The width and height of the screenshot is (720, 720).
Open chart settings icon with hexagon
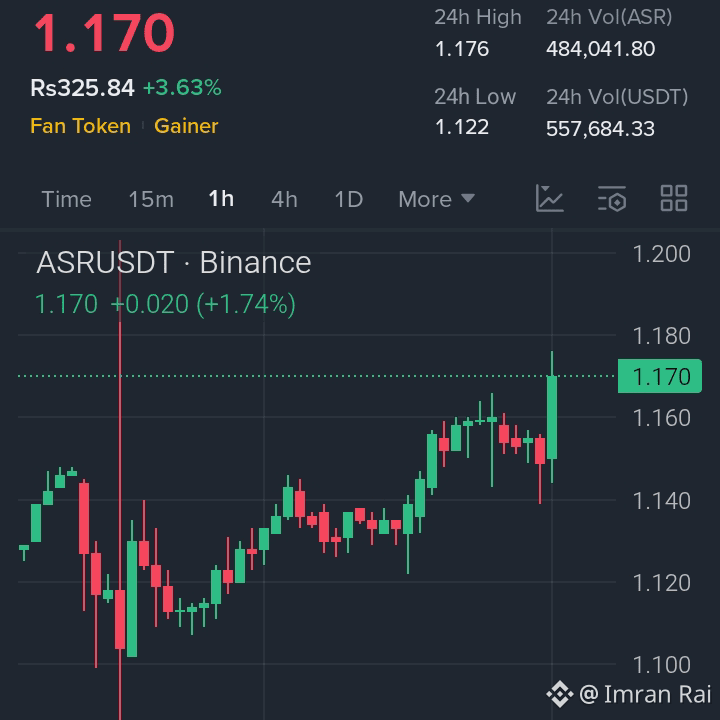(x=612, y=198)
